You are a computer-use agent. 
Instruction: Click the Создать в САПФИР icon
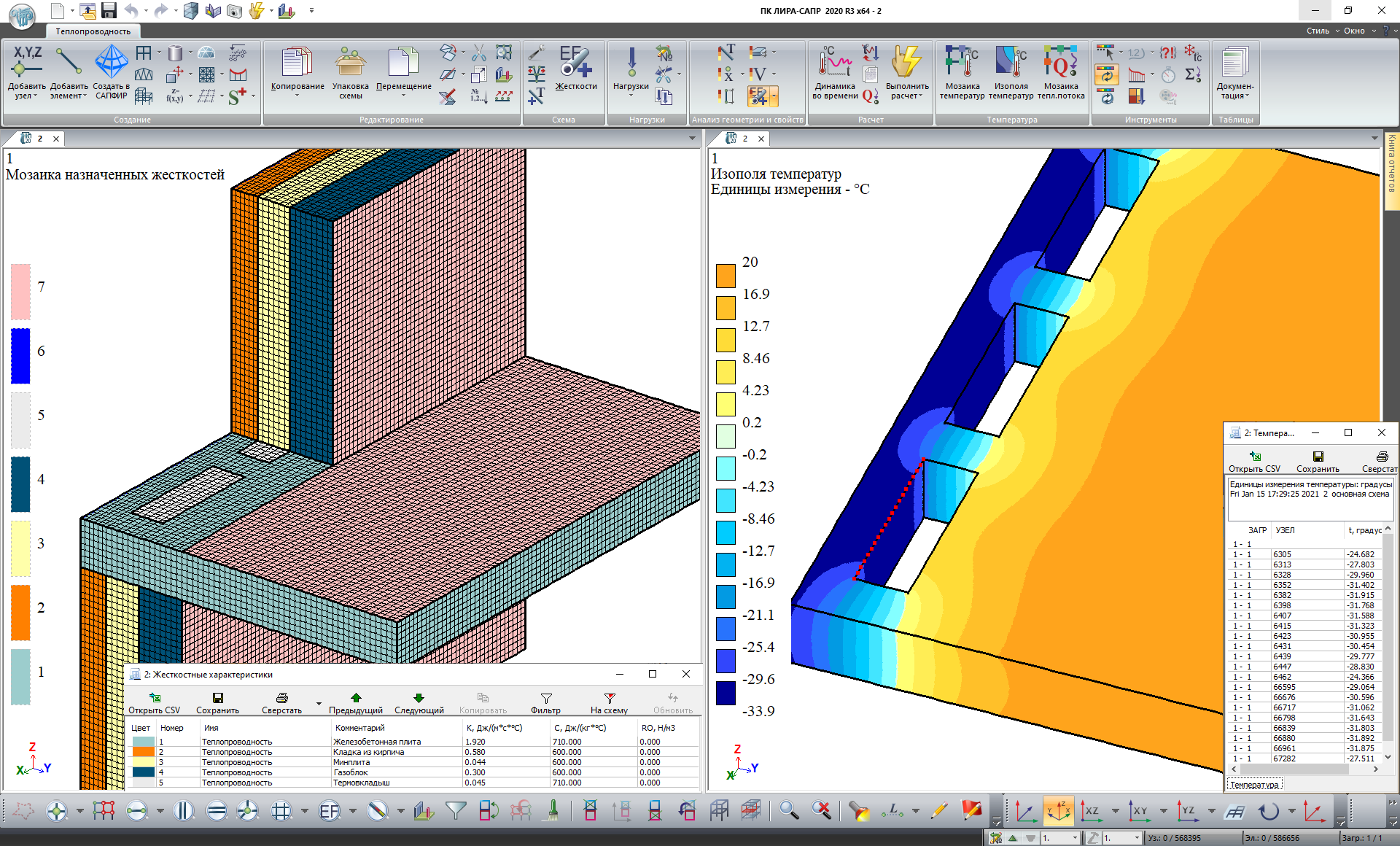(x=111, y=63)
